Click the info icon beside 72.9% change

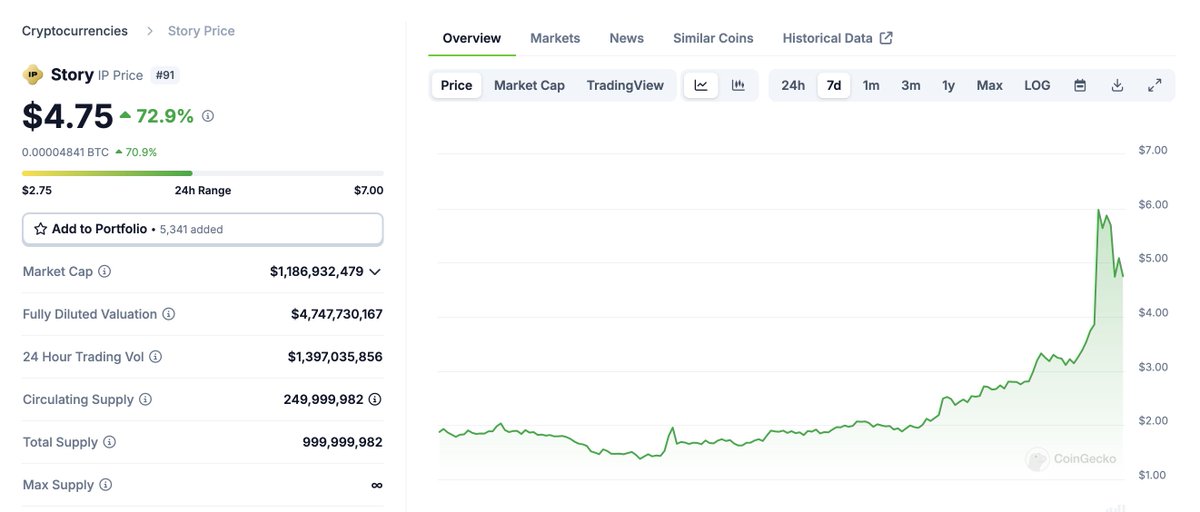(208, 116)
